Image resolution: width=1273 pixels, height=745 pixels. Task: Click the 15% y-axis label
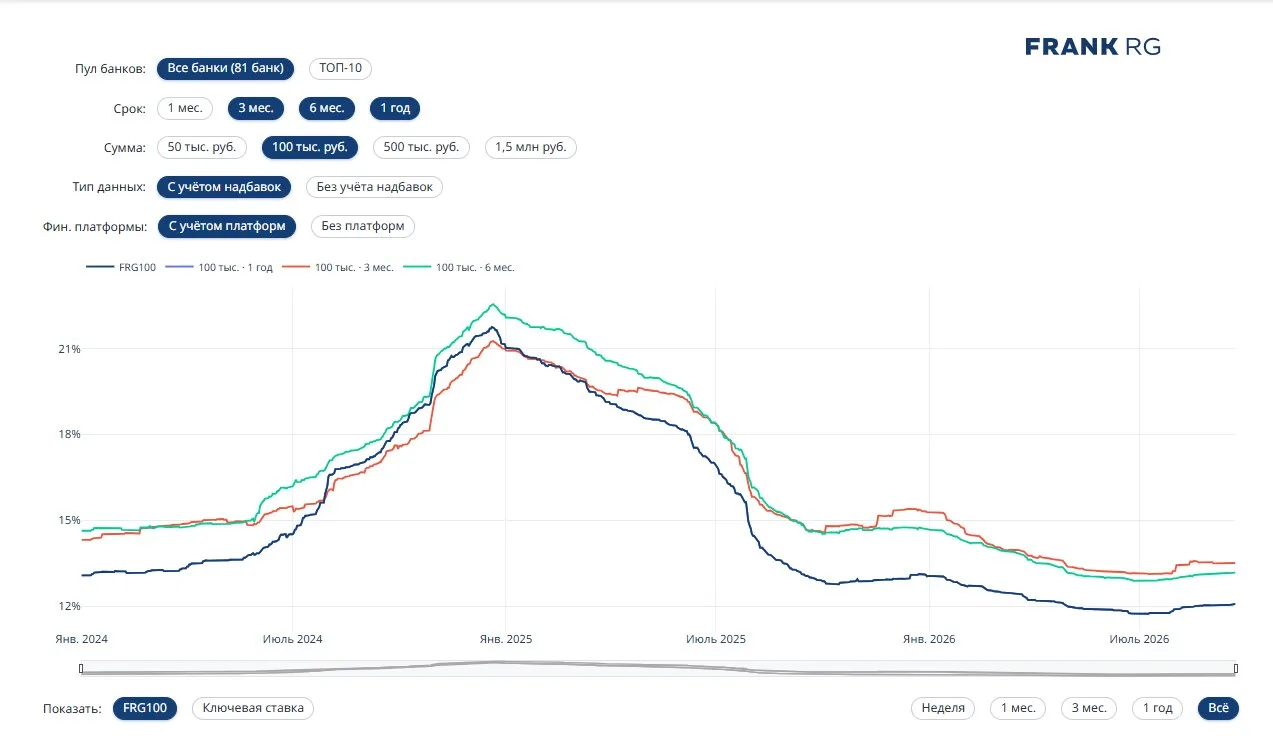click(x=68, y=520)
